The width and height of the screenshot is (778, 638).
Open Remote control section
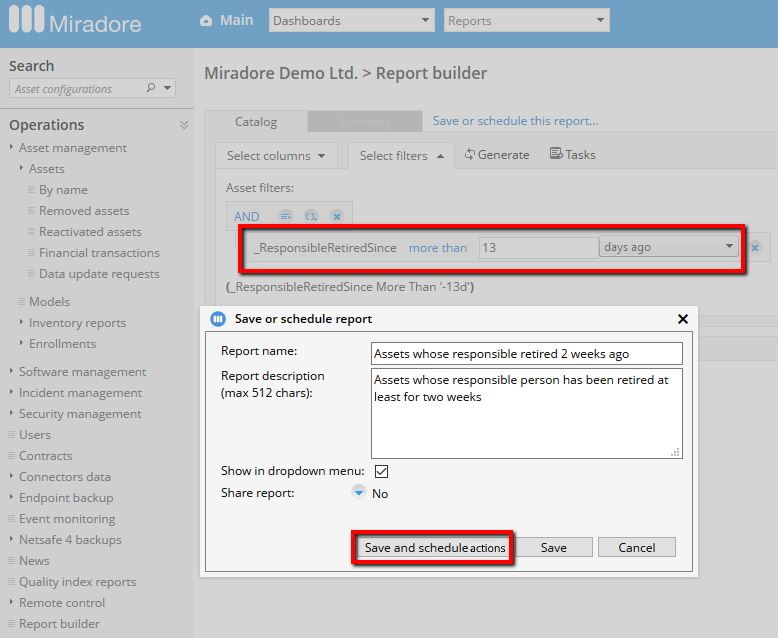tap(62, 602)
